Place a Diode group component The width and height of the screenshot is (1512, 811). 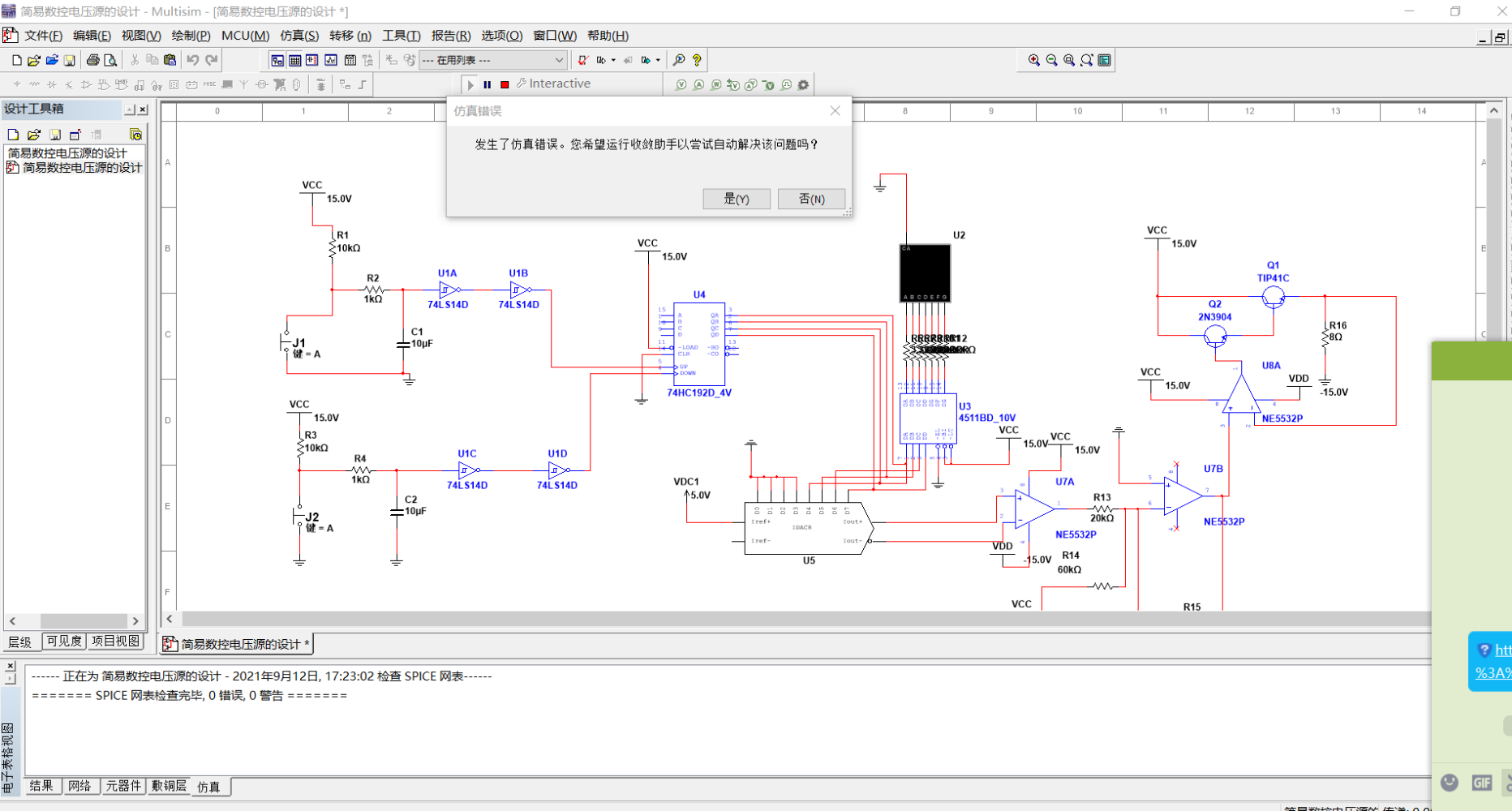(x=52, y=84)
